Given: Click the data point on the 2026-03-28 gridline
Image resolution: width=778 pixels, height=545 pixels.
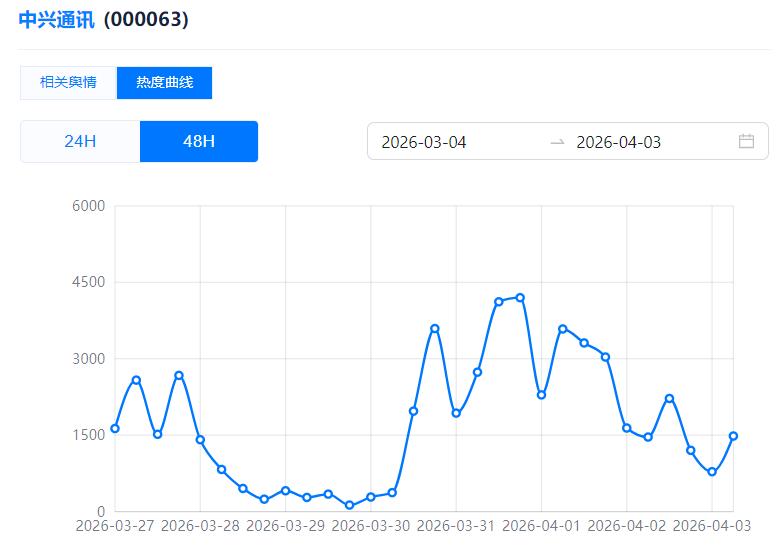Looking at the screenshot, I should 200,439.
